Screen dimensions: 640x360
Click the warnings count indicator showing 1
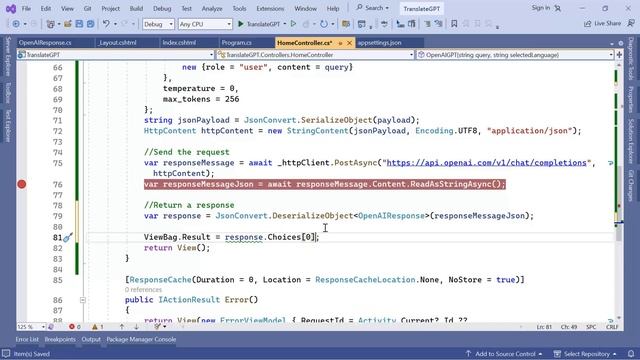coord(98,327)
